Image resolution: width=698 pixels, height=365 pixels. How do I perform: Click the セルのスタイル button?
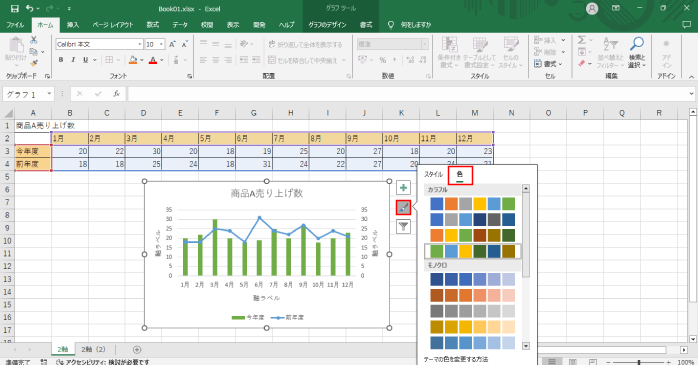510,52
